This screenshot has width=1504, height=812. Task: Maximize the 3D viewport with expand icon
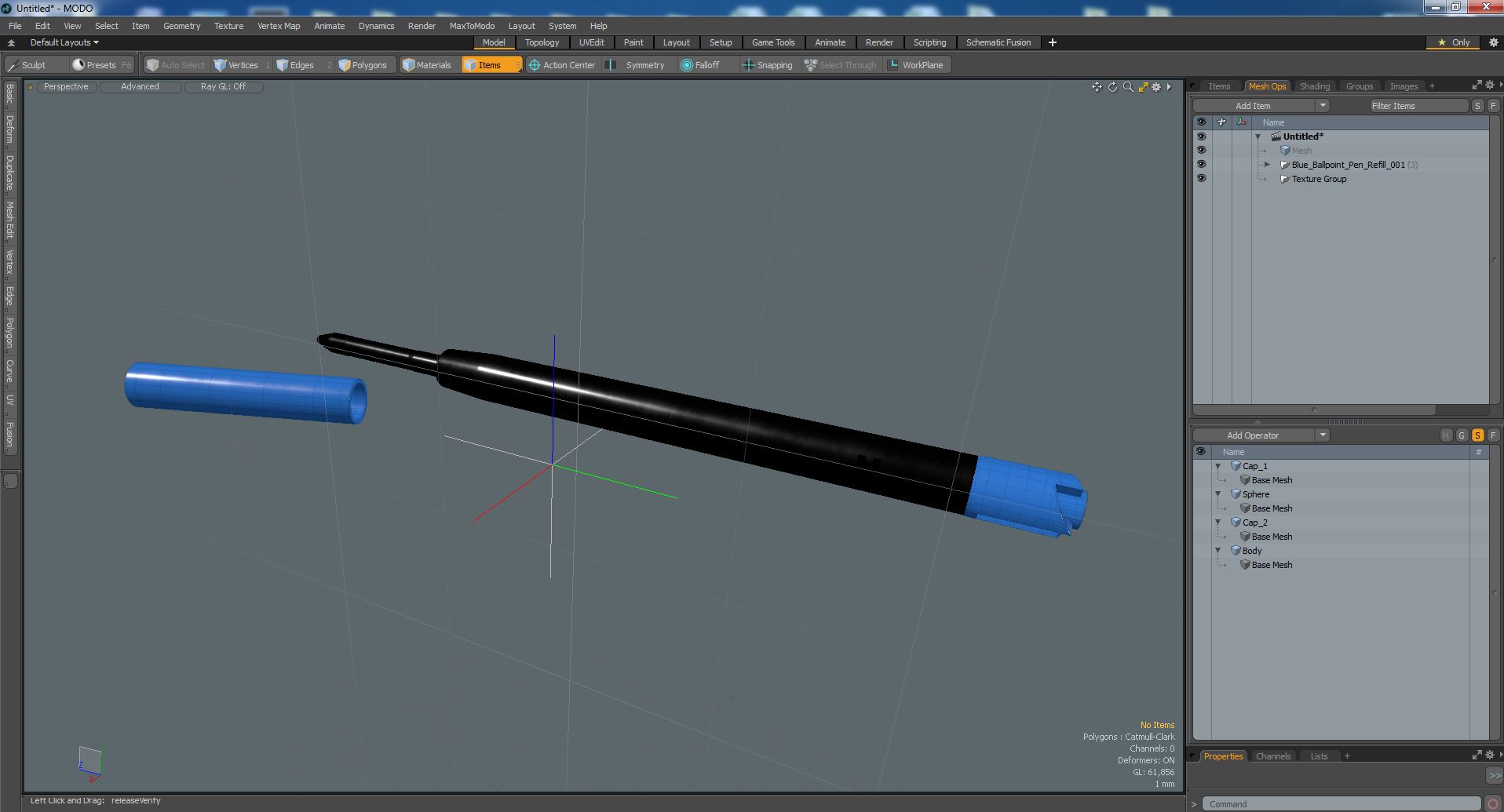coord(1143,87)
